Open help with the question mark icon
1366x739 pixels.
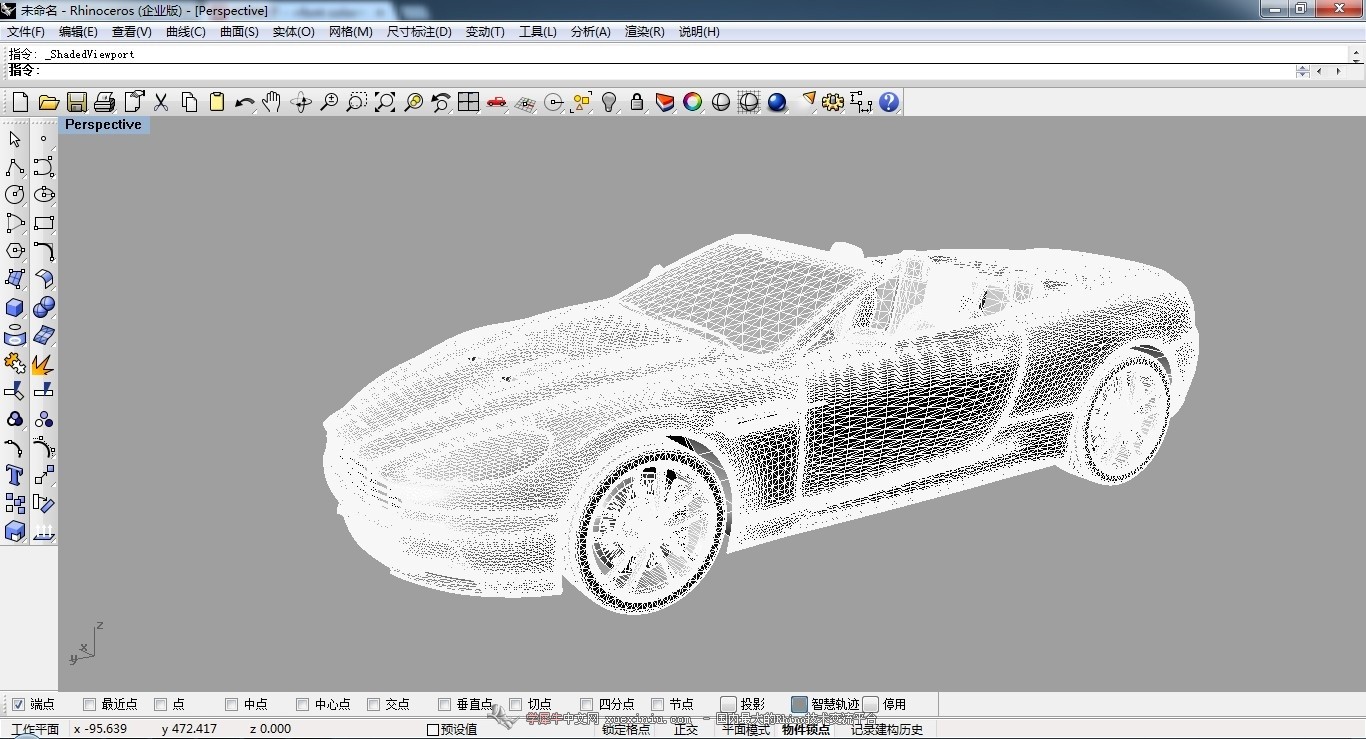click(x=889, y=102)
